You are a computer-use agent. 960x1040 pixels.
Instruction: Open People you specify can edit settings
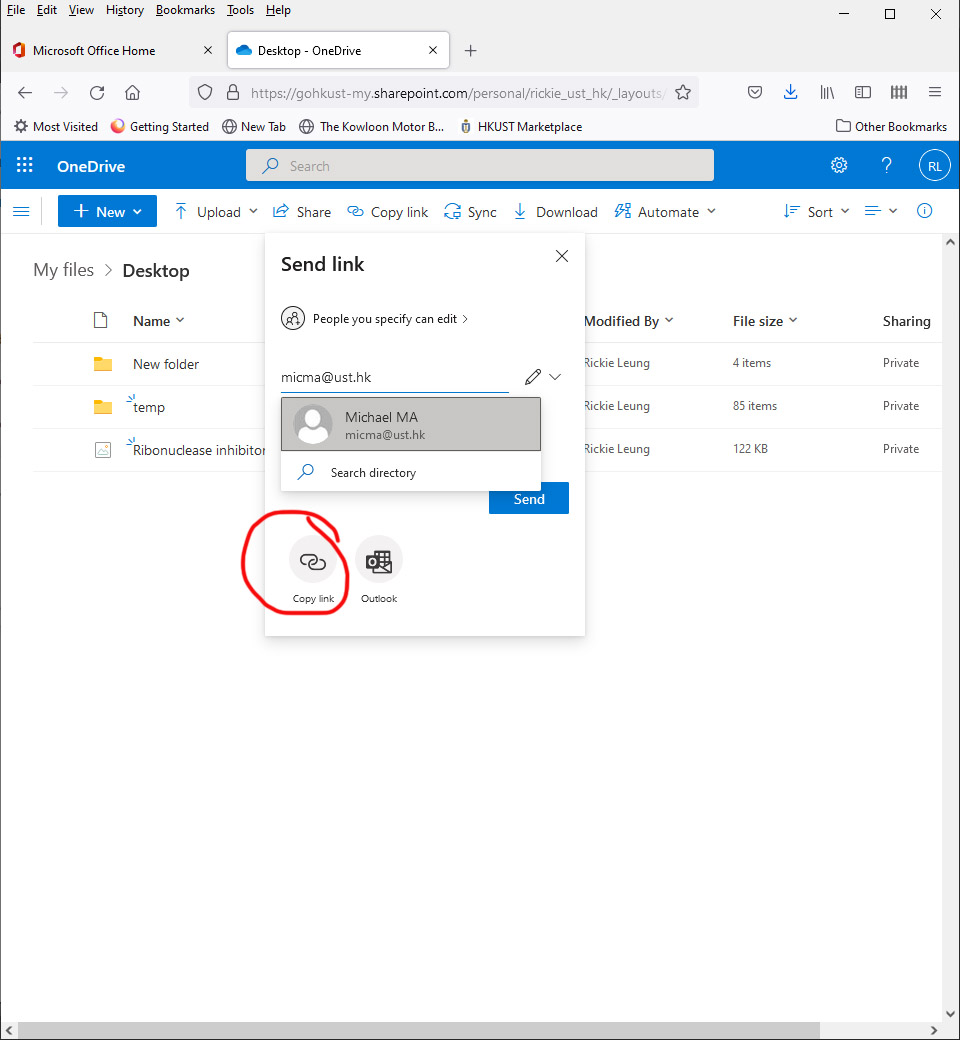click(375, 319)
